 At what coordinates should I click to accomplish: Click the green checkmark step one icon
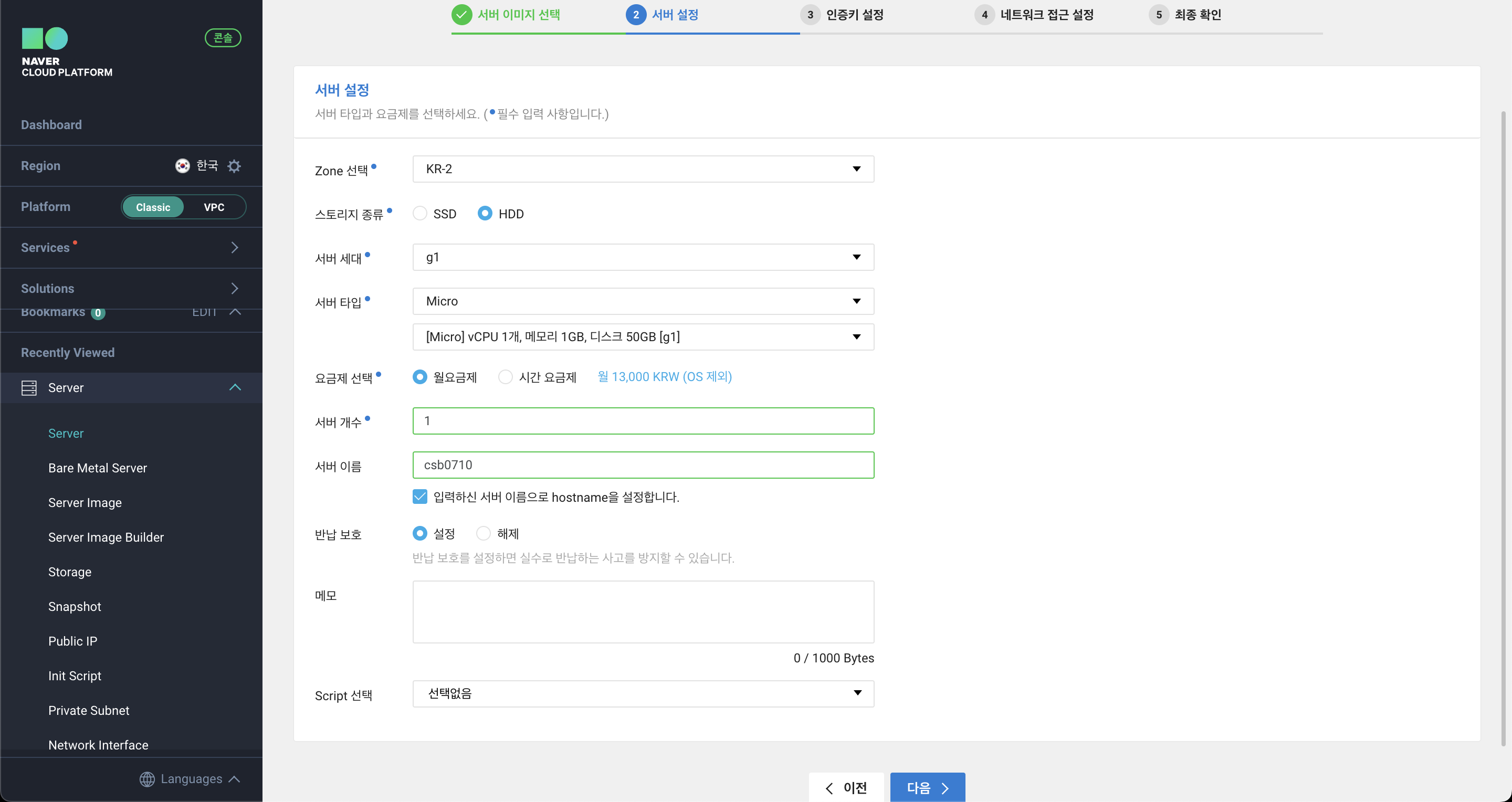(462, 15)
